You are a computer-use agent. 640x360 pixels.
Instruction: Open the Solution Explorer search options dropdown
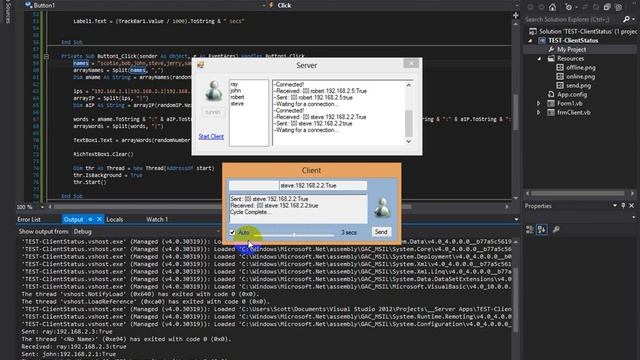tap(633, 19)
